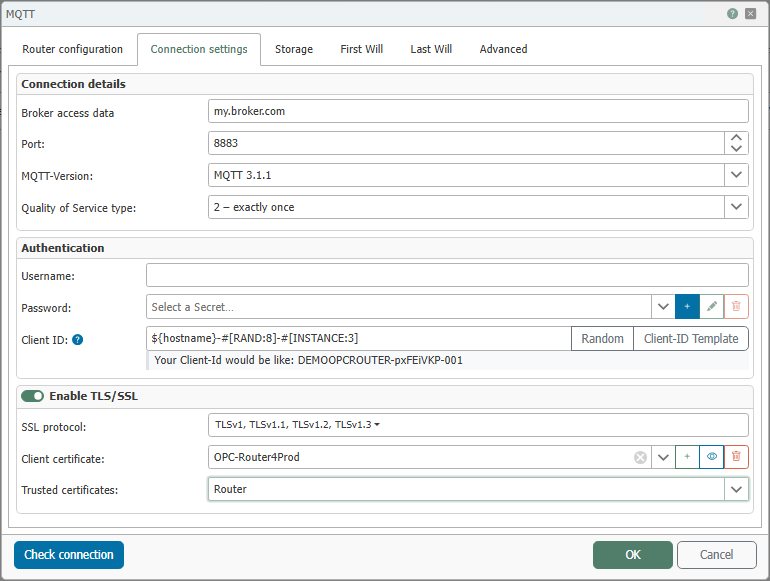Add a new client certificate
The height and width of the screenshot is (581, 770).
[687, 457]
